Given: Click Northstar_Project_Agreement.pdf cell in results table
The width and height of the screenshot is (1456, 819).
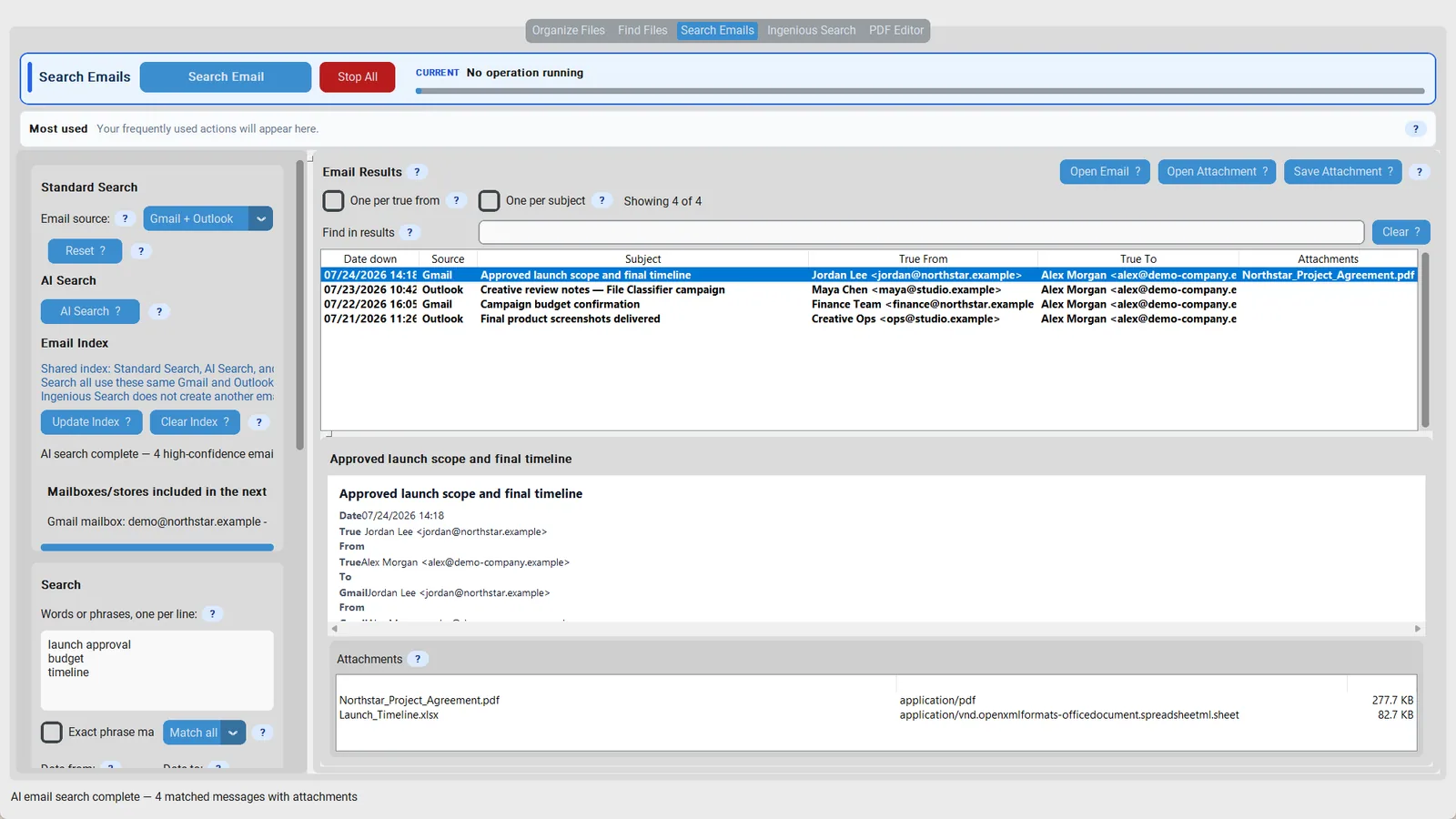Looking at the screenshot, I should tap(1328, 275).
